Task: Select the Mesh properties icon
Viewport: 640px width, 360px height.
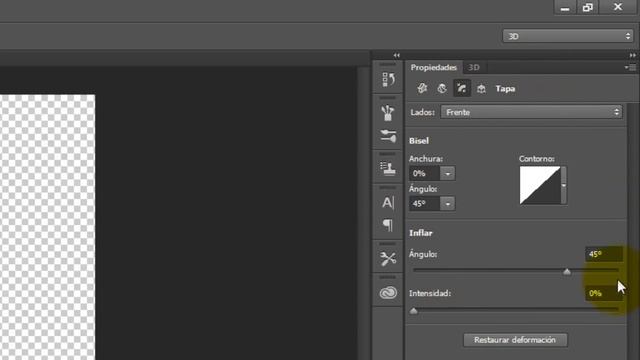Action: (422, 88)
